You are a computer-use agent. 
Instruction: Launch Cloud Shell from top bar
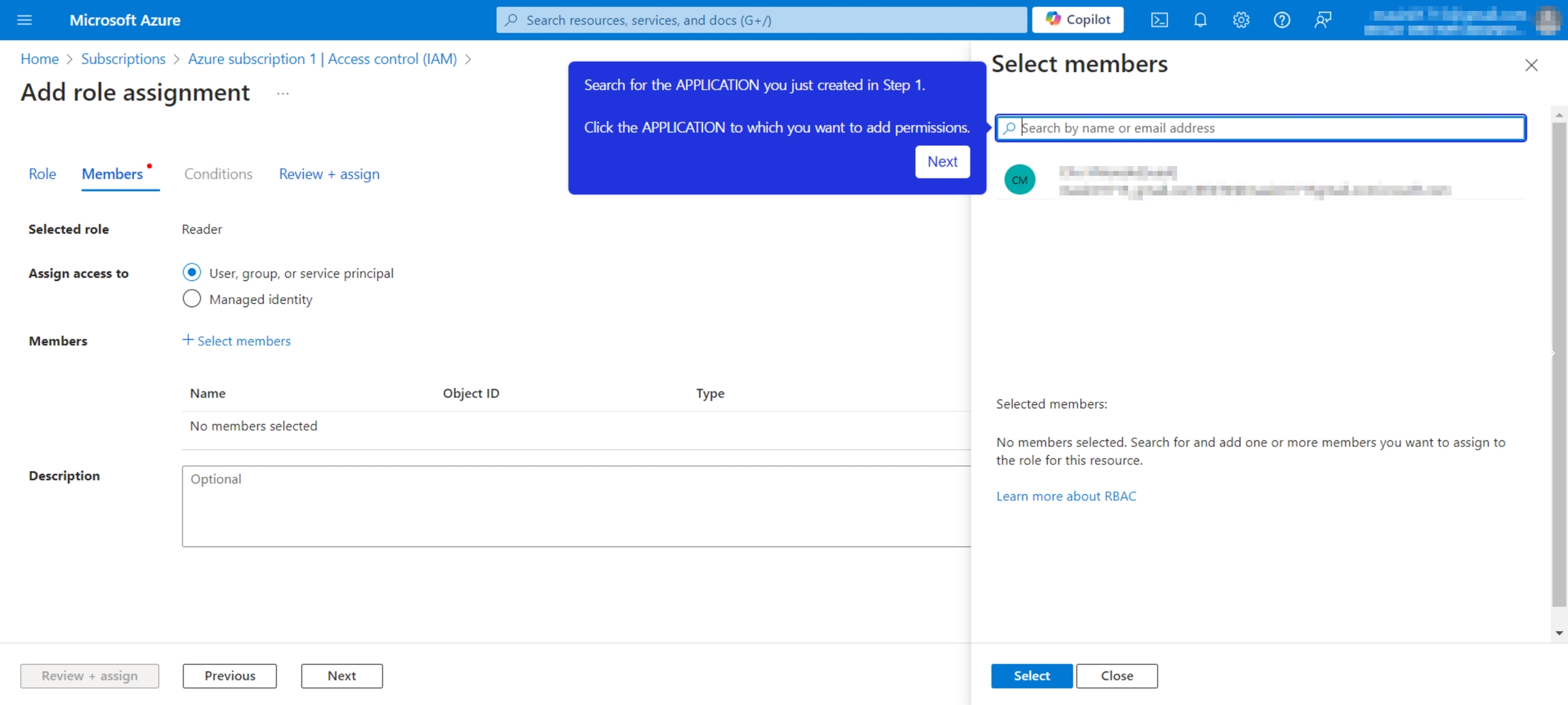pos(1159,20)
